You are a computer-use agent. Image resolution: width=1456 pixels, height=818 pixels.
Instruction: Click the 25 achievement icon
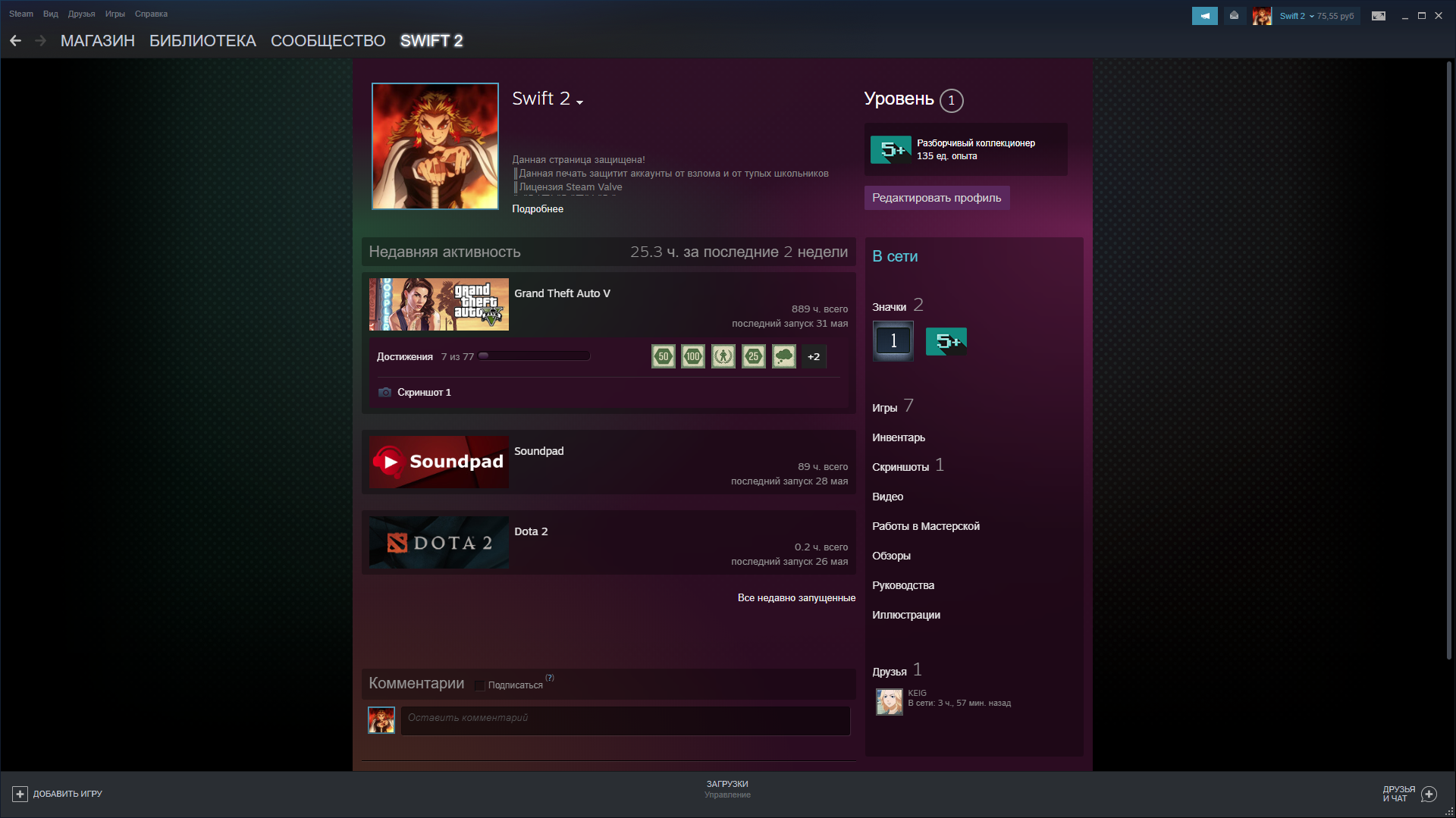754,356
